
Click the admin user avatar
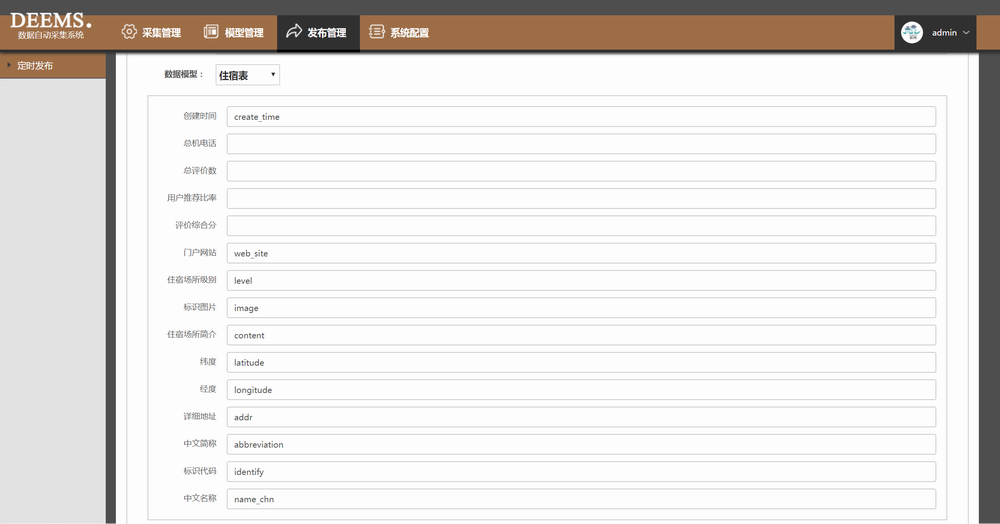911,32
